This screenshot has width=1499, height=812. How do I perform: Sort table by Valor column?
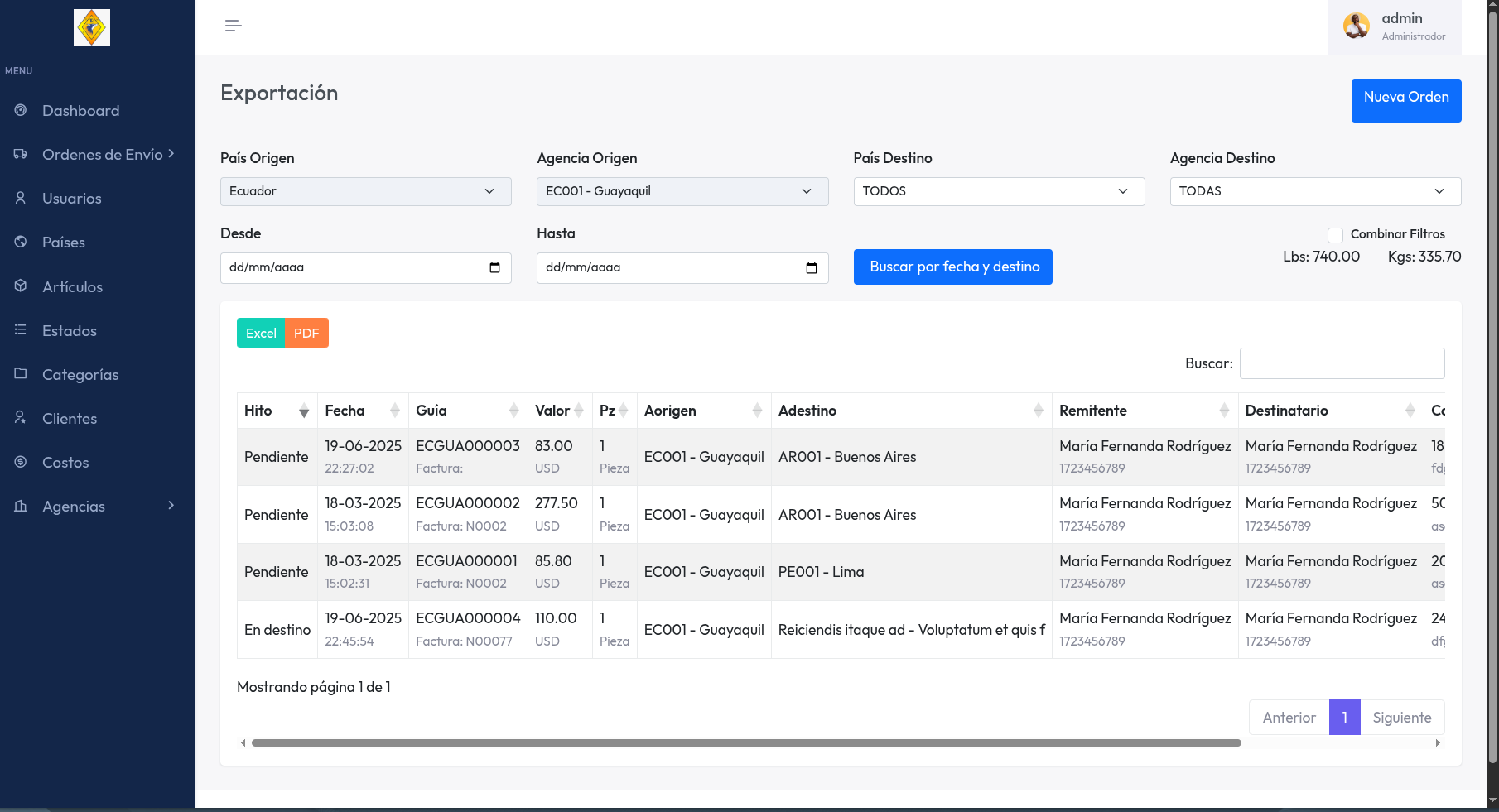coord(559,411)
